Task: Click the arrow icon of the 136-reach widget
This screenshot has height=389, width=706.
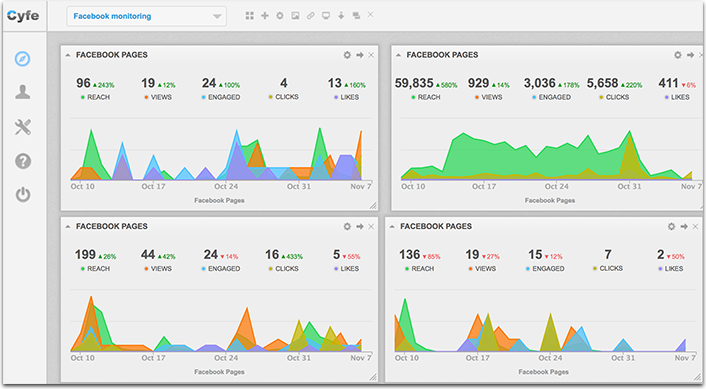Action: pyautogui.click(x=684, y=226)
